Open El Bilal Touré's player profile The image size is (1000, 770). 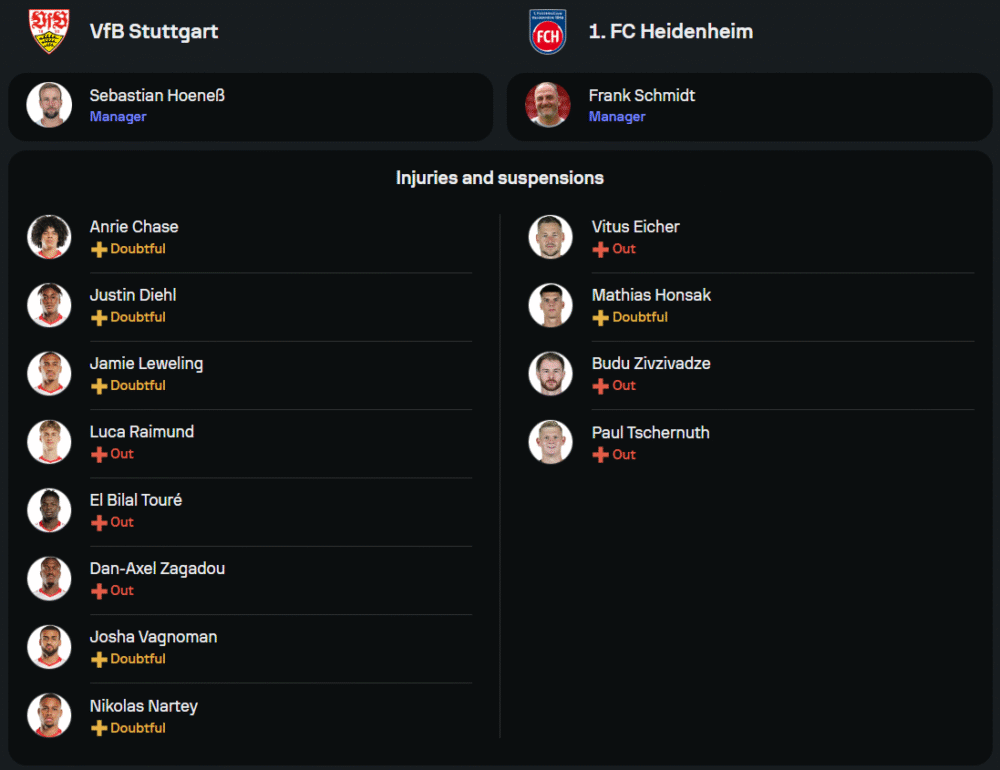[136, 500]
